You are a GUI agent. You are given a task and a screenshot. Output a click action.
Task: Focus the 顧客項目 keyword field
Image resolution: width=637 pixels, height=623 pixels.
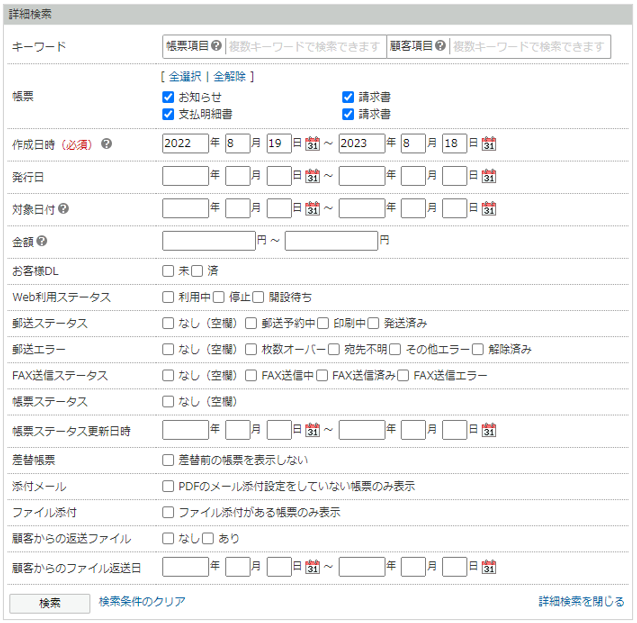click(x=529, y=47)
